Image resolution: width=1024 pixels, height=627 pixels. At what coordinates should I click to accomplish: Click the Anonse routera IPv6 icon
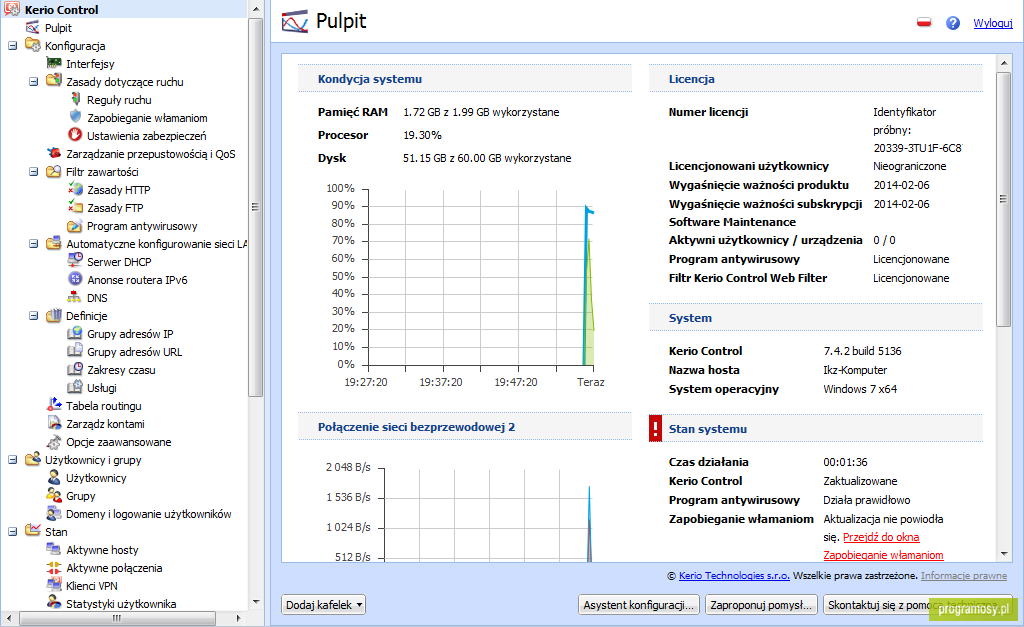click(x=75, y=279)
